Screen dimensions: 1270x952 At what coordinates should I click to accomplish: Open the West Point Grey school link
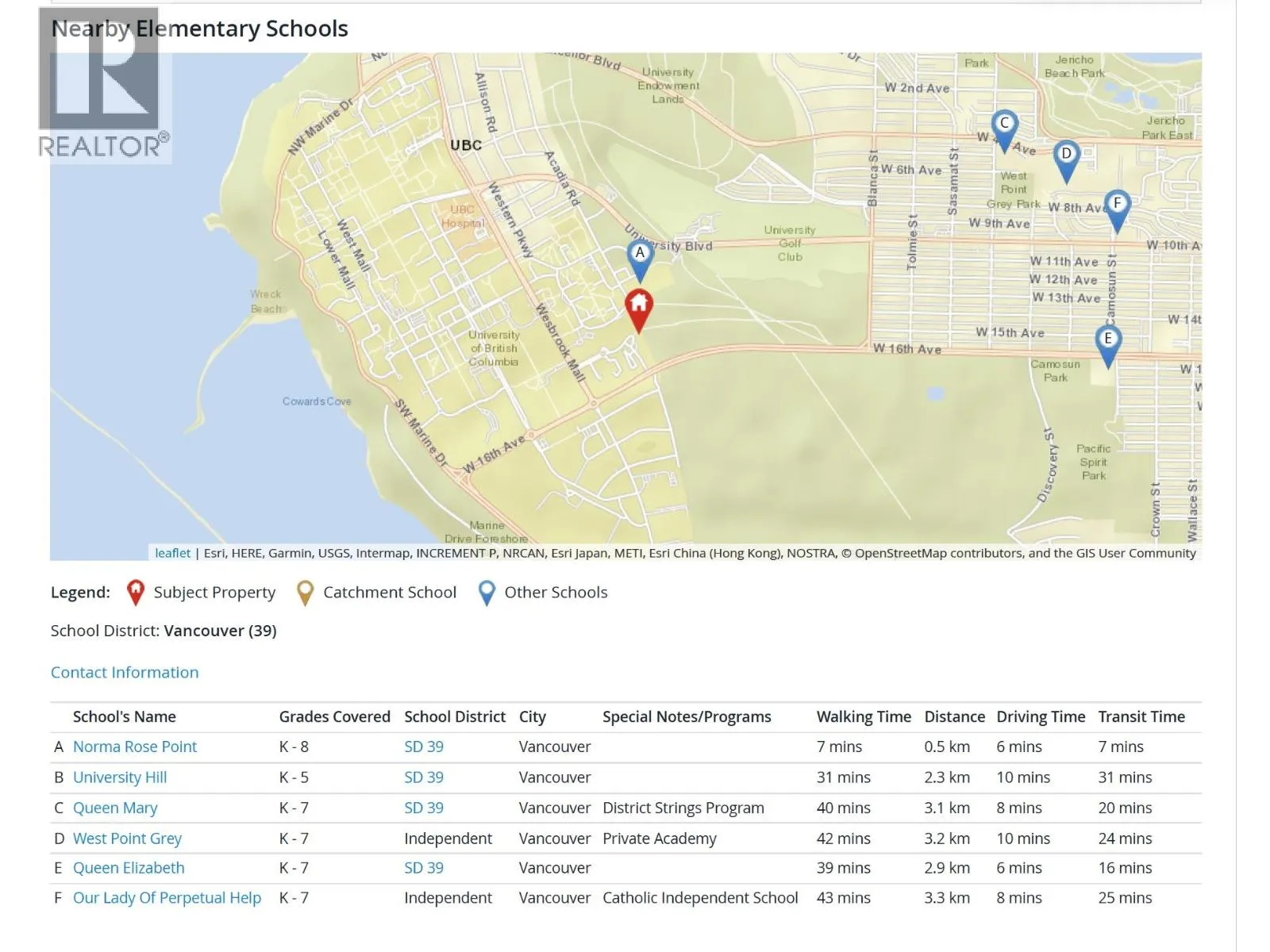127,839
